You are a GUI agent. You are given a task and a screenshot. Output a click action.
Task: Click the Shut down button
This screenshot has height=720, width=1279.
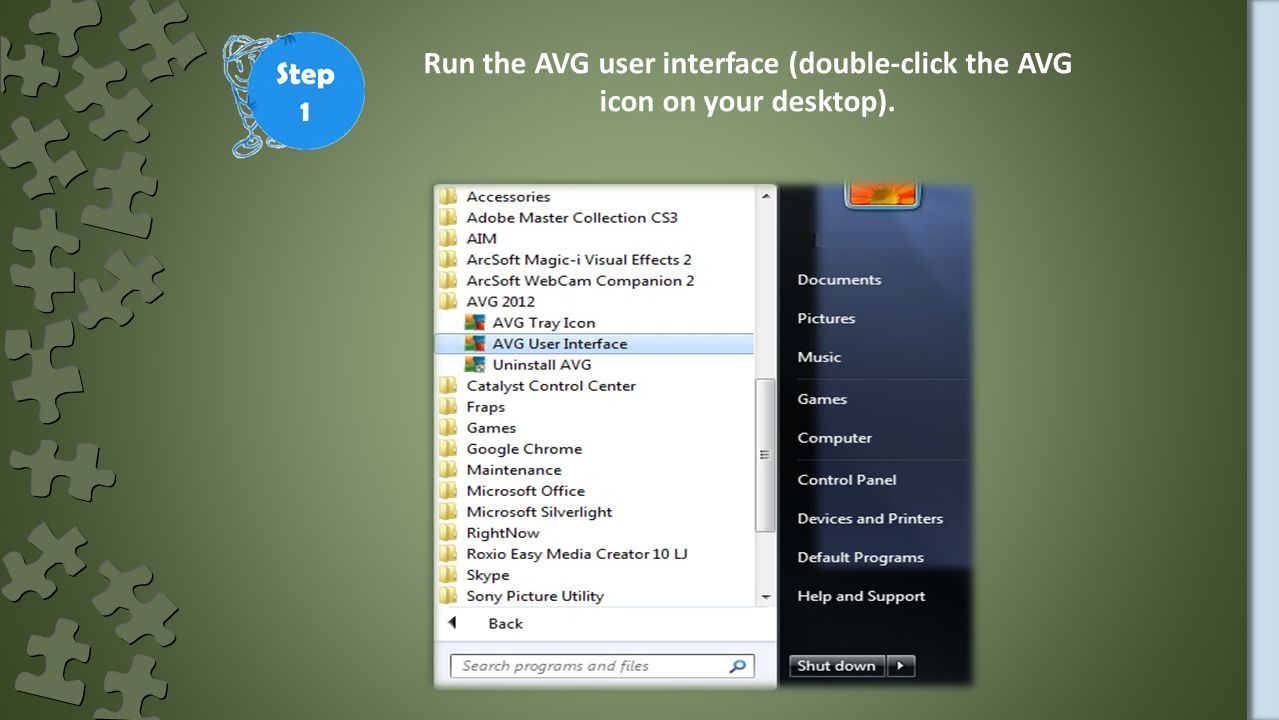pyautogui.click(x=838, y=666)
